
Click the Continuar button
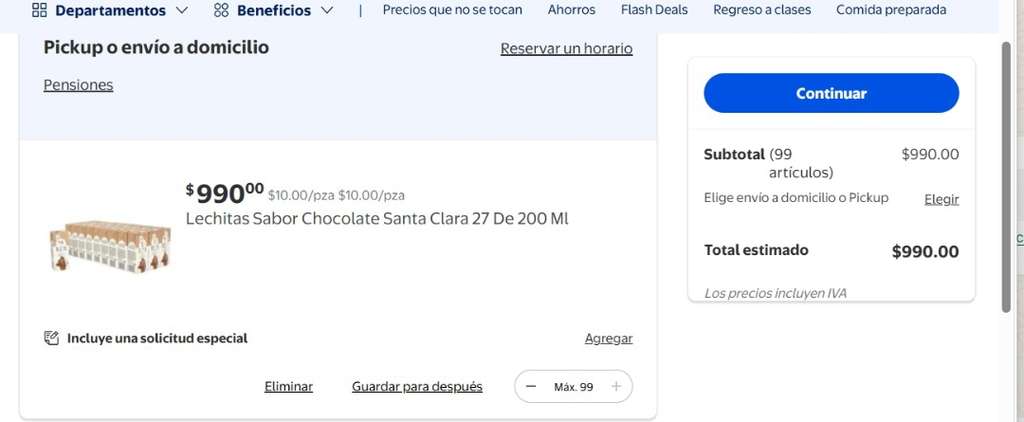(x=831, y=93)
